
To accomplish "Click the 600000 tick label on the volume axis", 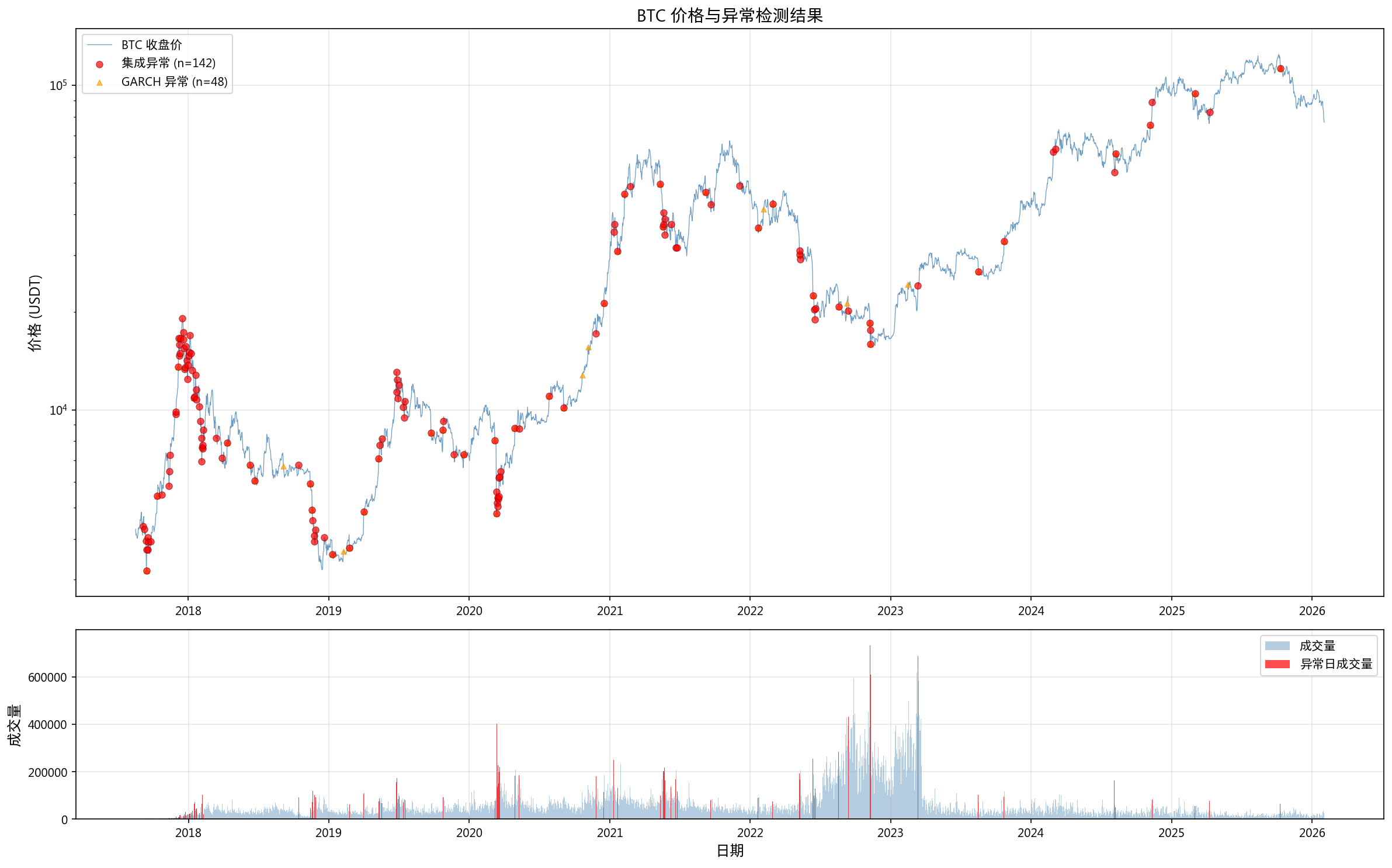I will [47, 677].
